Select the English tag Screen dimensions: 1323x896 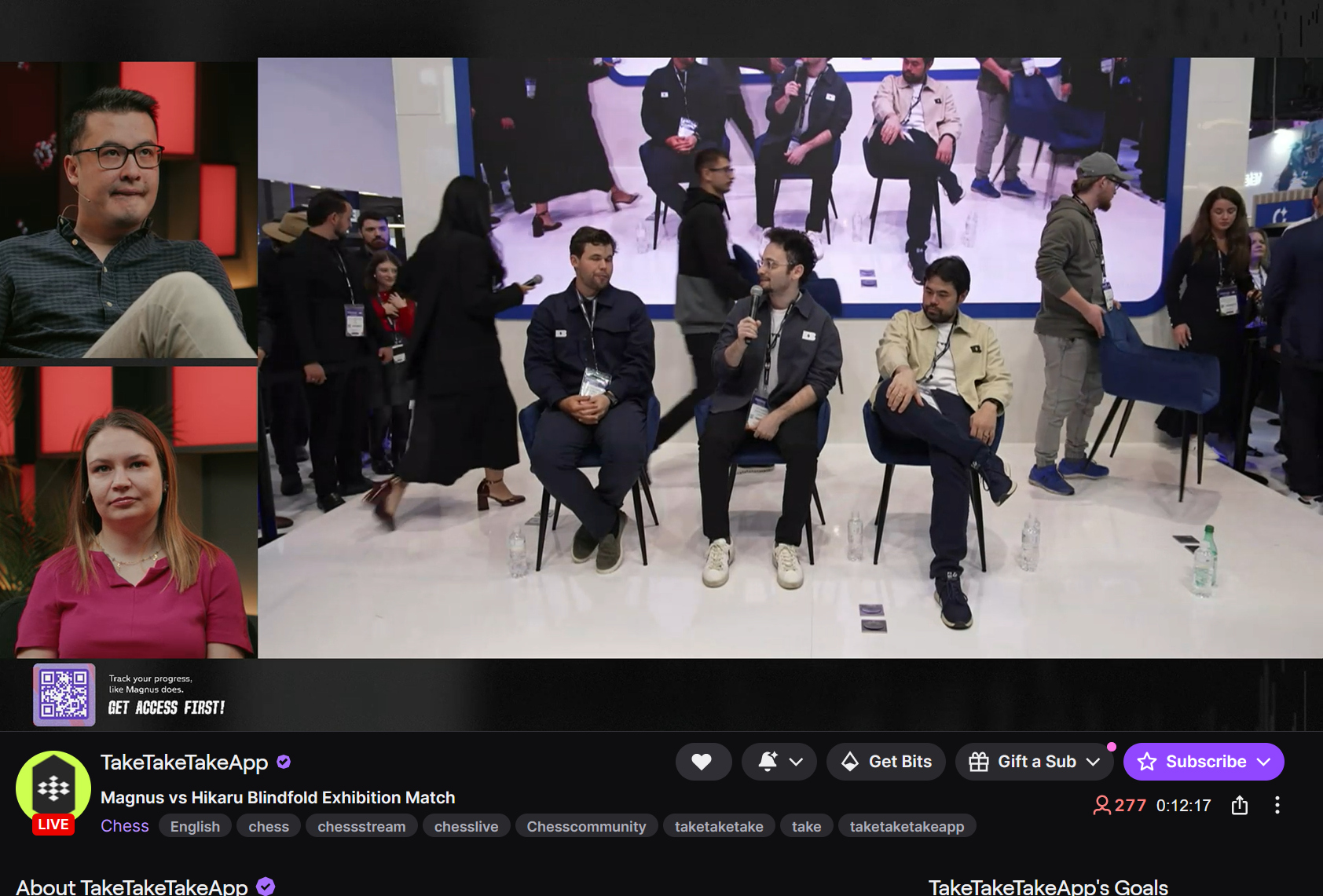coord(195,826)
